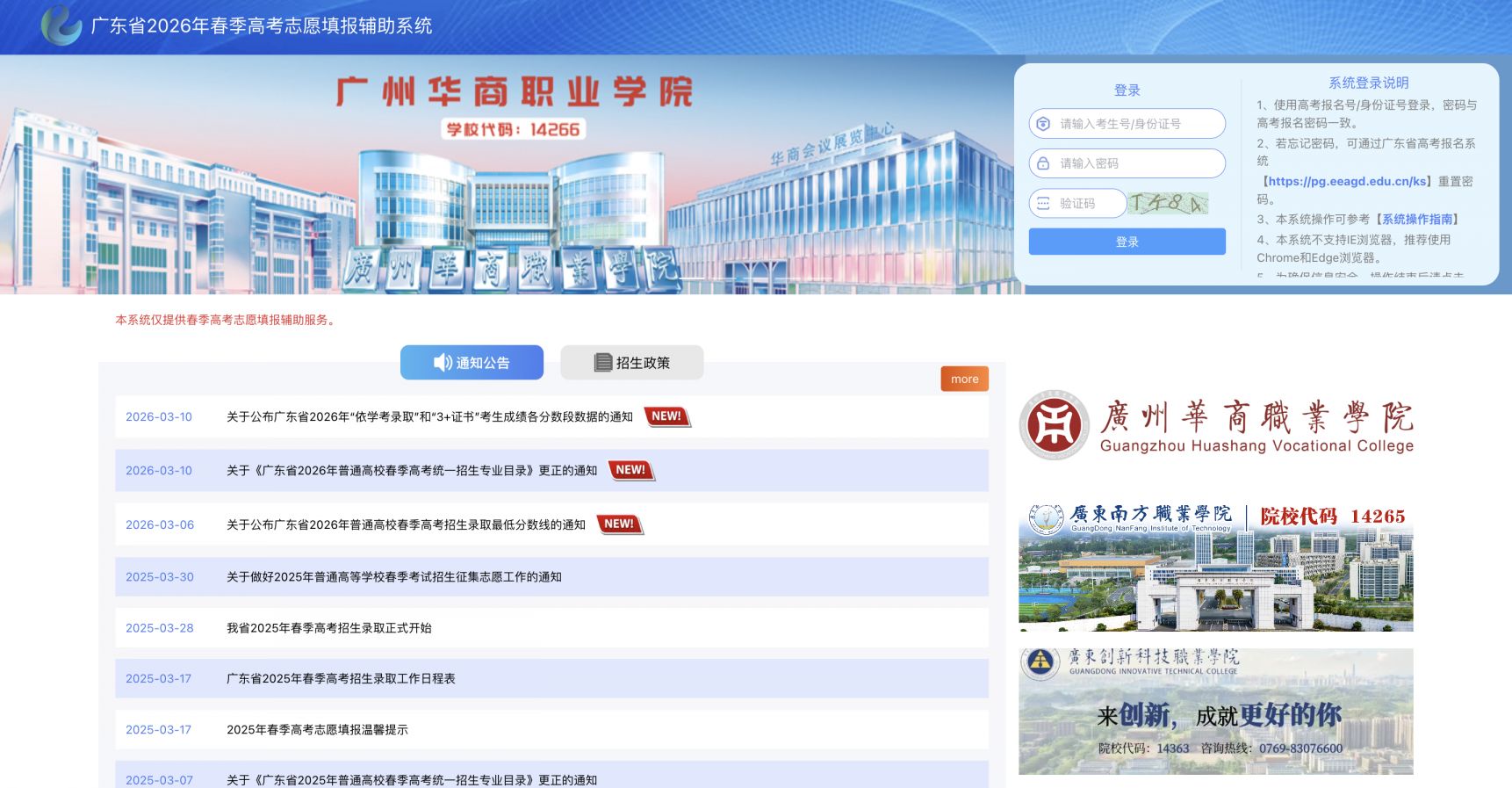Click the blue 登录 button
Image resolution: width=1512 pixels, height=788 pixels.
[1127, 242]
